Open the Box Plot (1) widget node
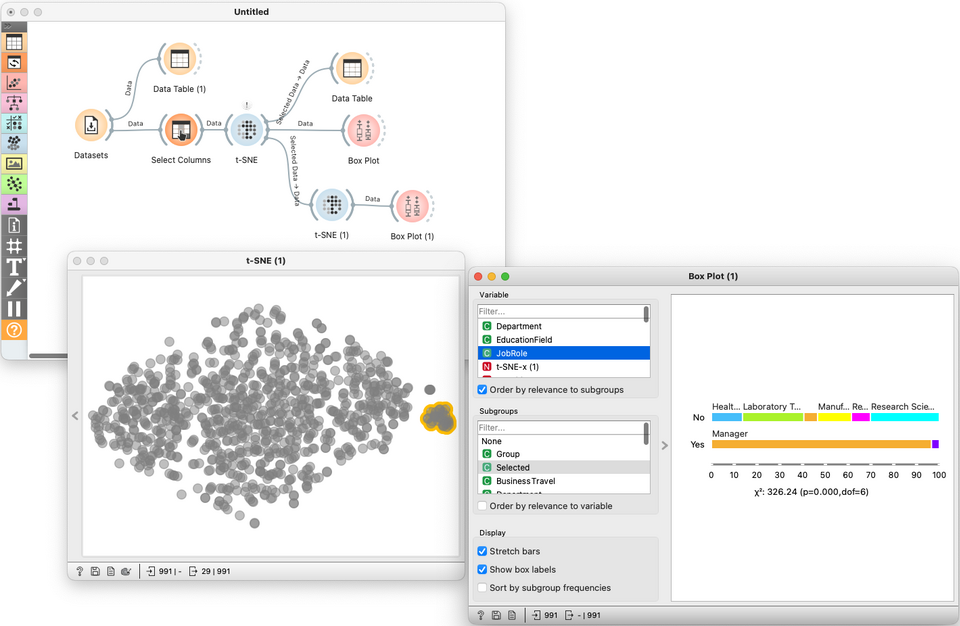 [x=412, y=206]
